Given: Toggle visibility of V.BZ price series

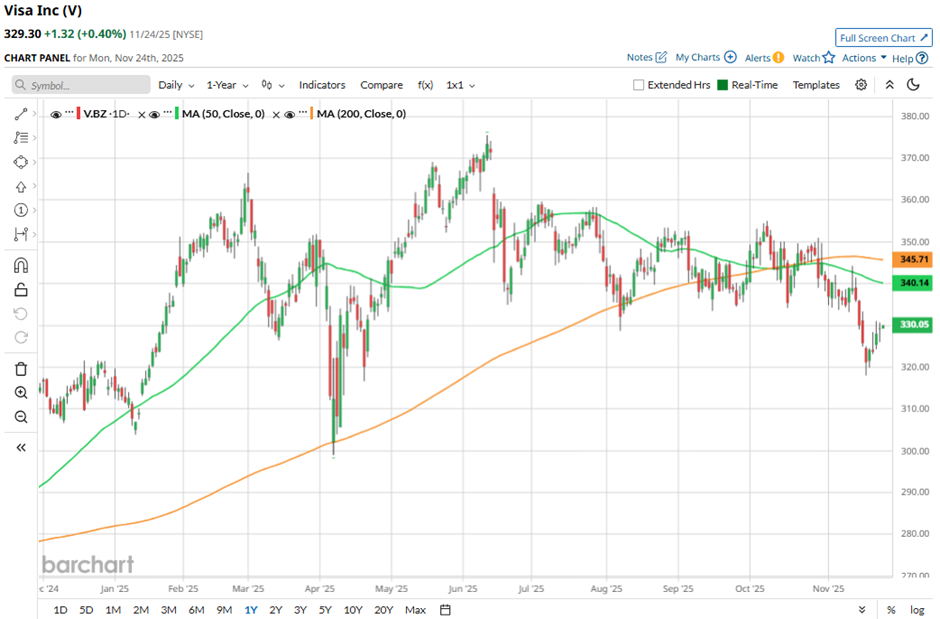Looking at the screenshot, I should (56, 114).
